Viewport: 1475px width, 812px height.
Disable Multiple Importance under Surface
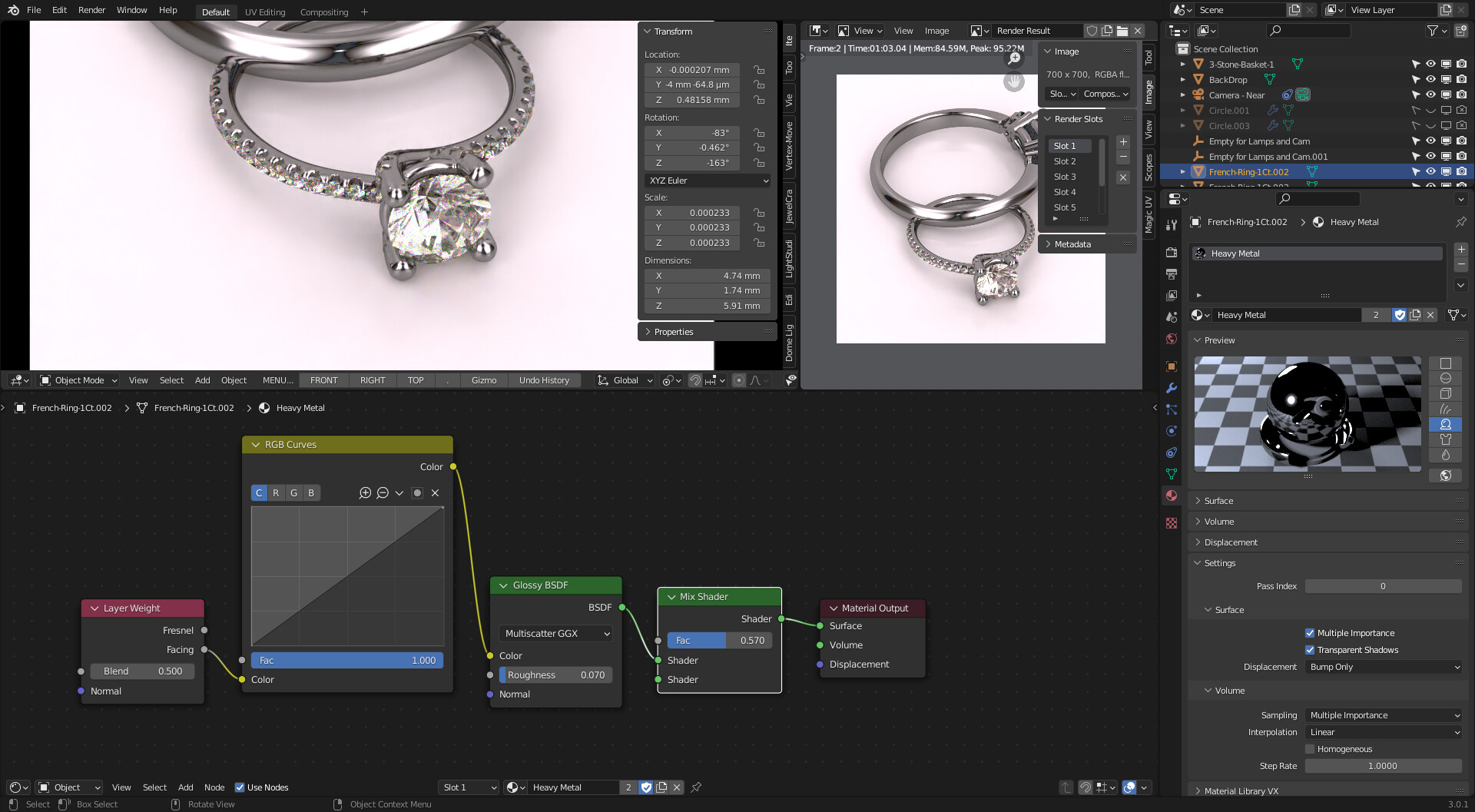tap(1310, 632)
